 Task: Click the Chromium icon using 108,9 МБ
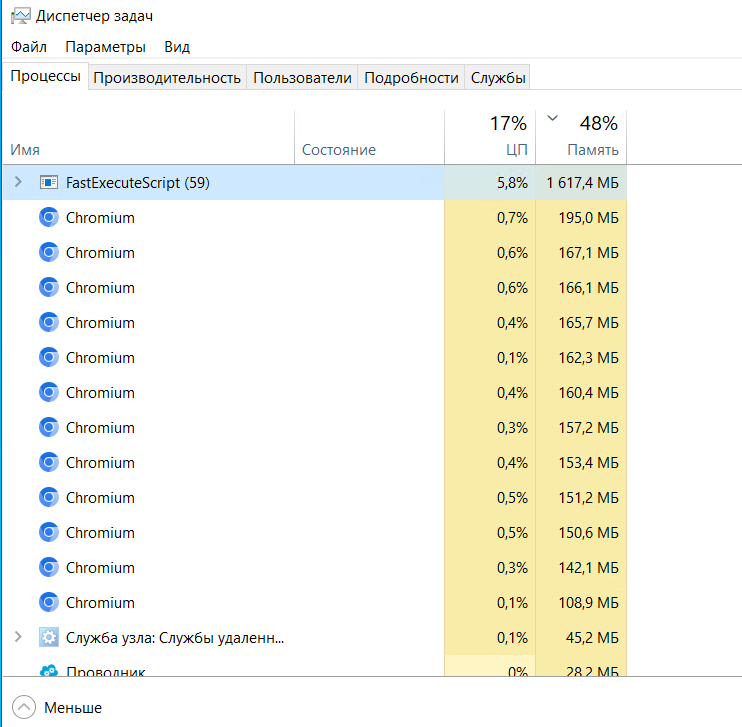pyautogui.click(x=49, y=603)
